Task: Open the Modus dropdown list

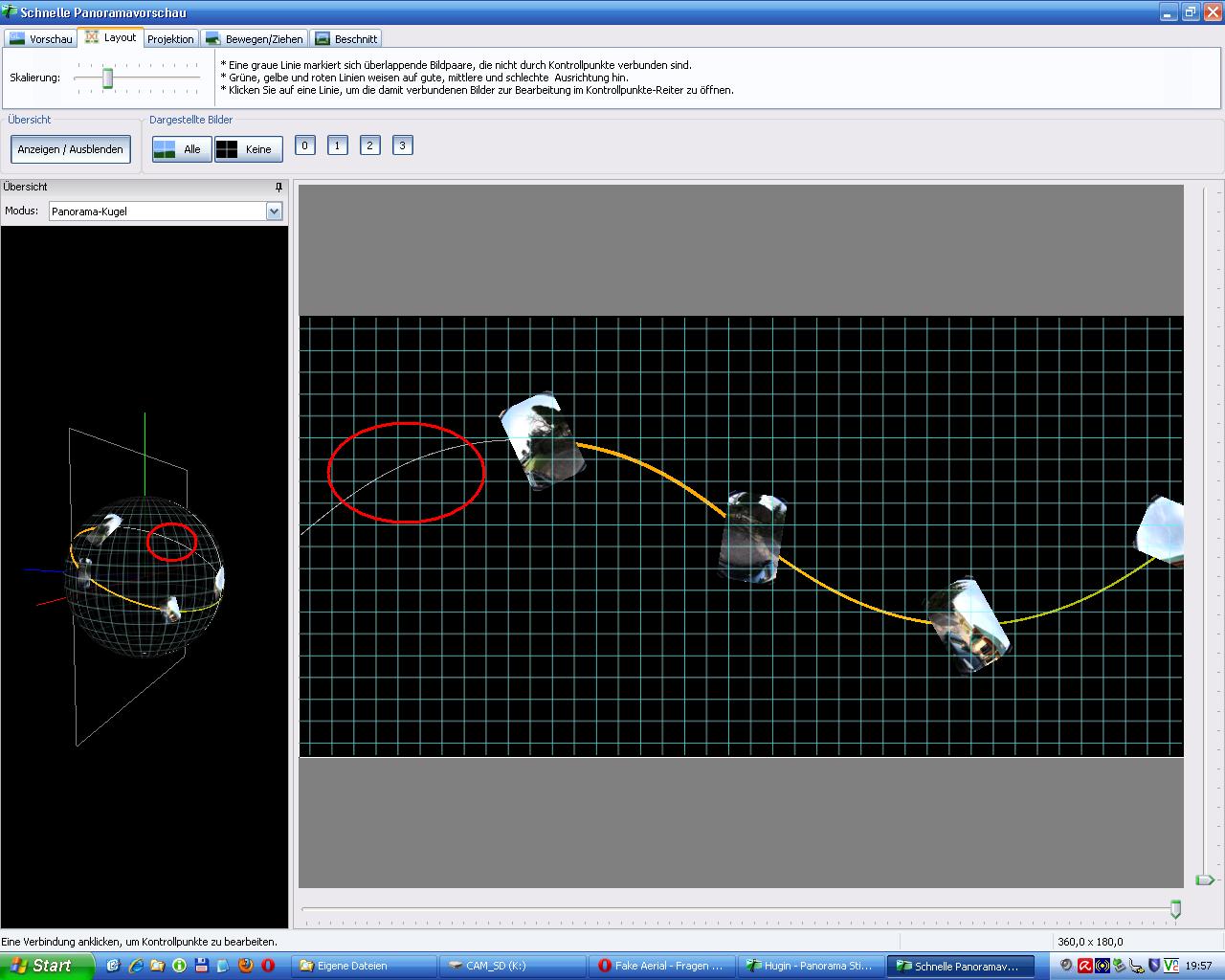Action: [274, 212]
